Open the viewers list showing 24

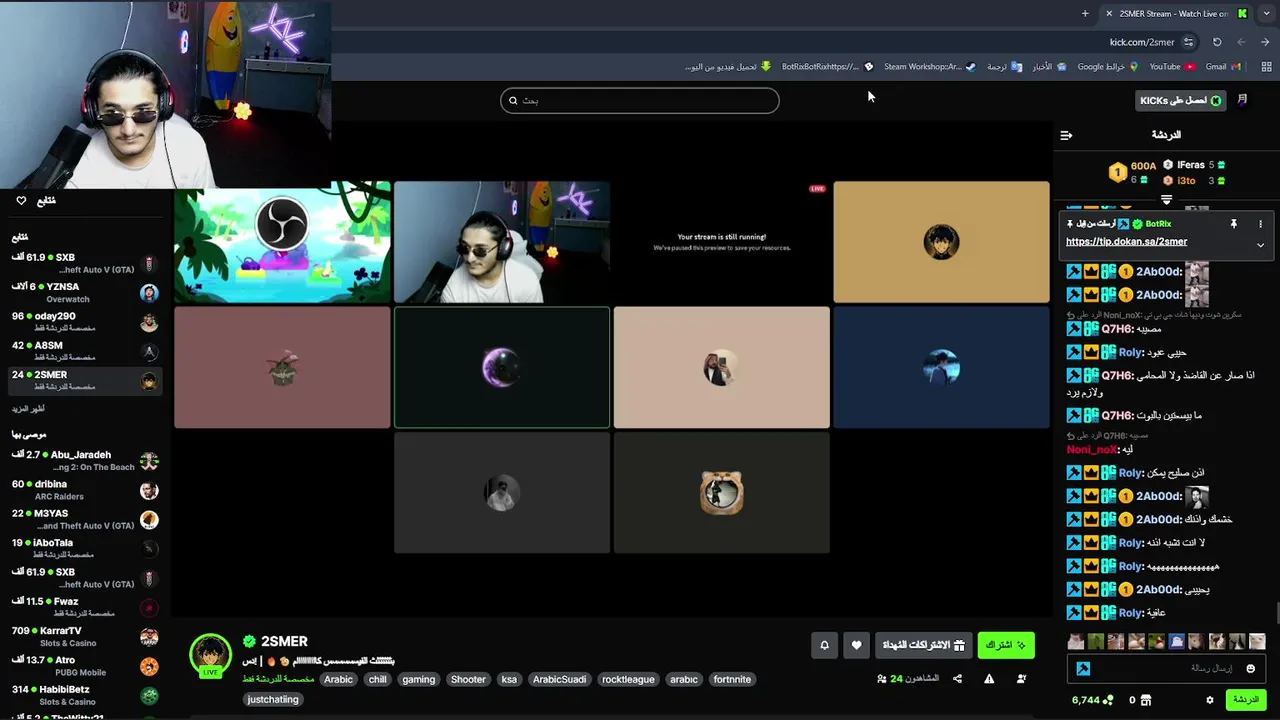click(908, 679)
